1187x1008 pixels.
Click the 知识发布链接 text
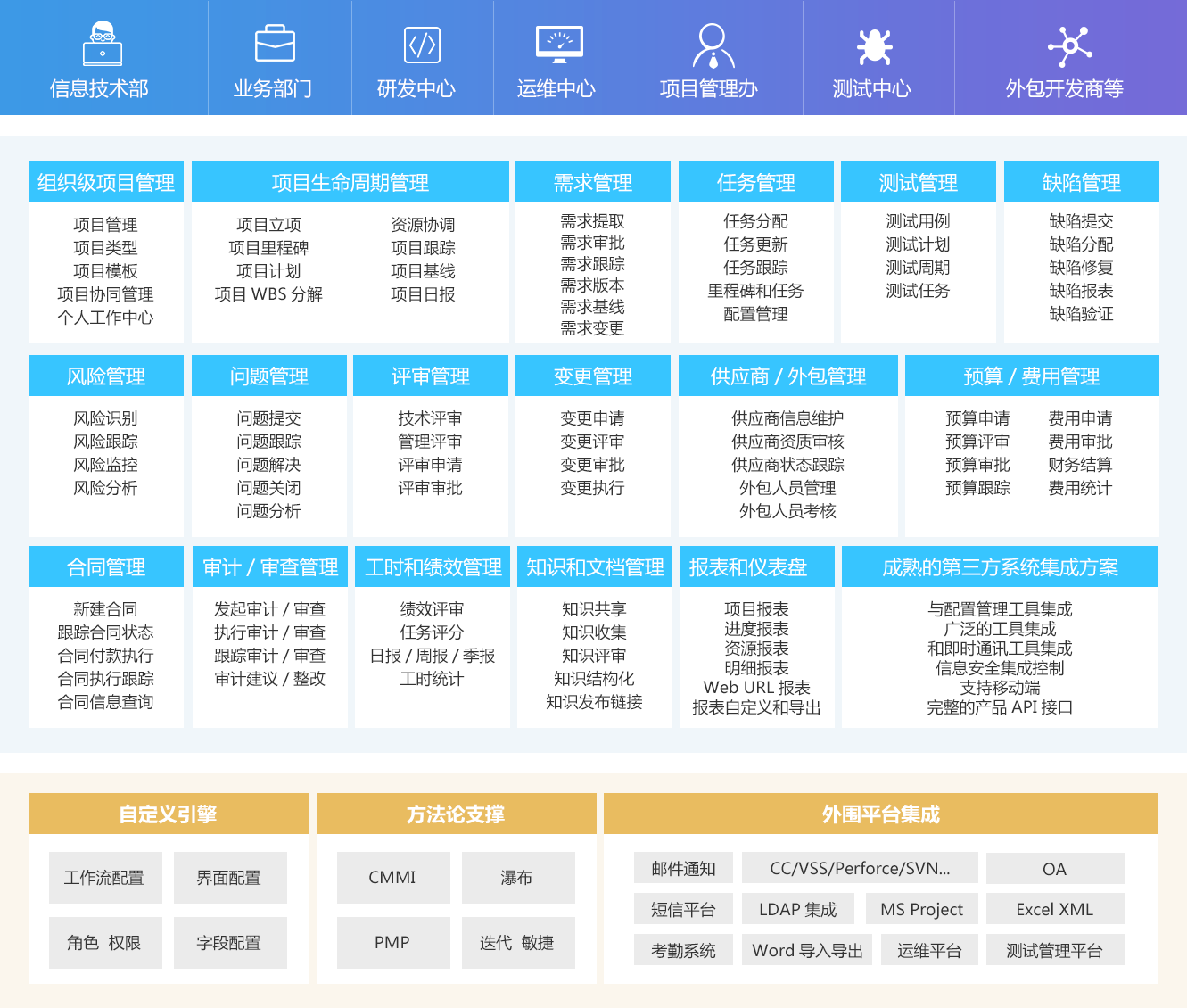point(594,702)
